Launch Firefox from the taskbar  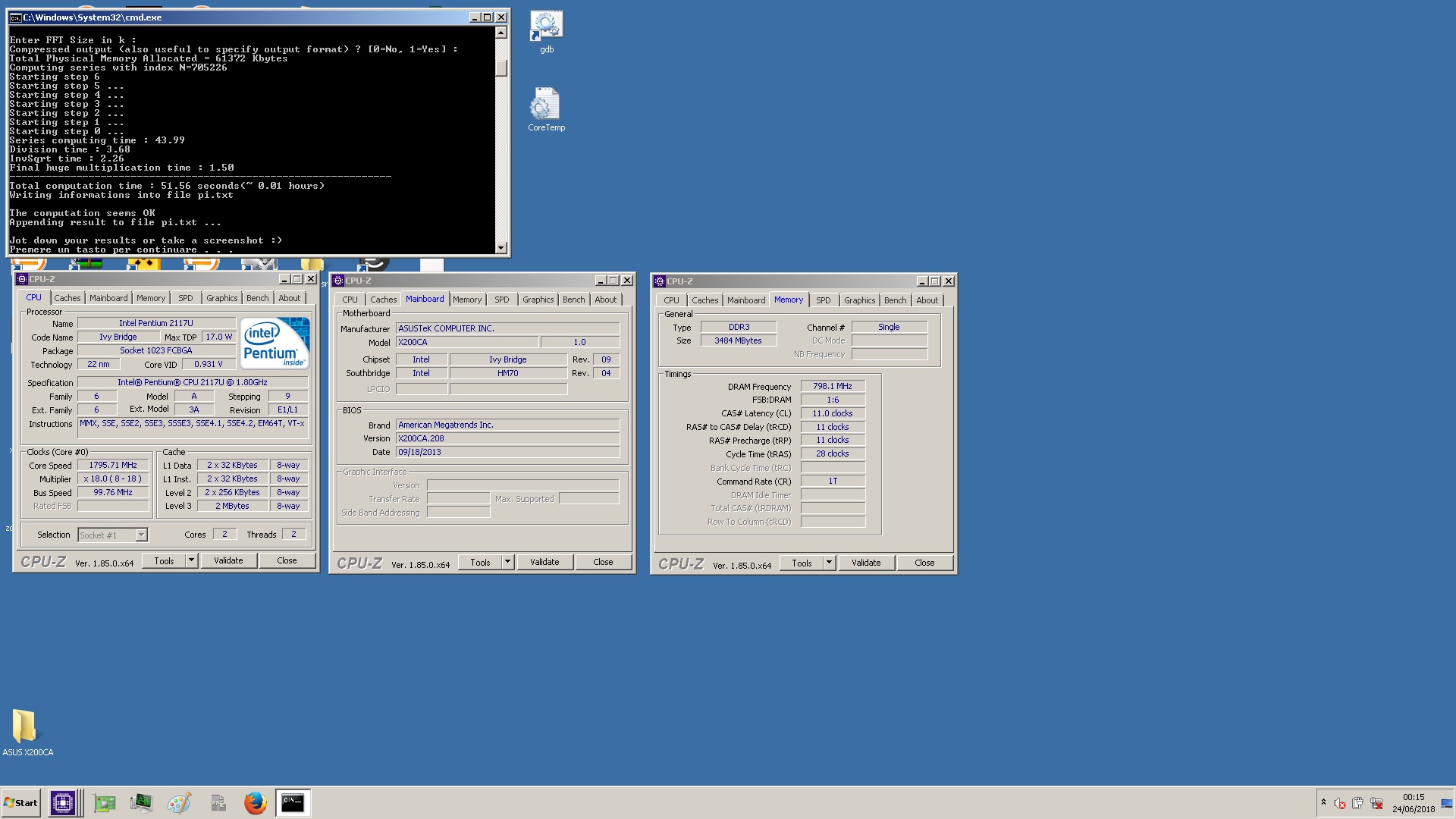coord(256,803)
